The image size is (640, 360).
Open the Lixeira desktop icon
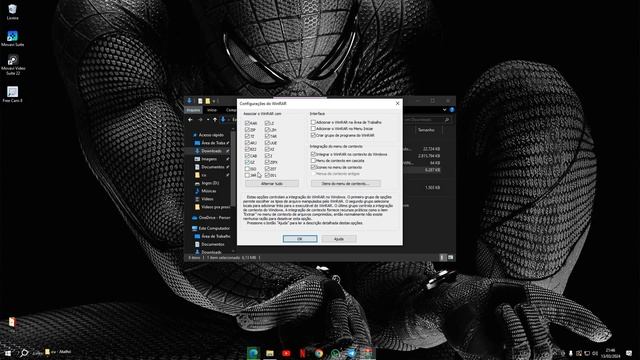[x=12, y=11]
